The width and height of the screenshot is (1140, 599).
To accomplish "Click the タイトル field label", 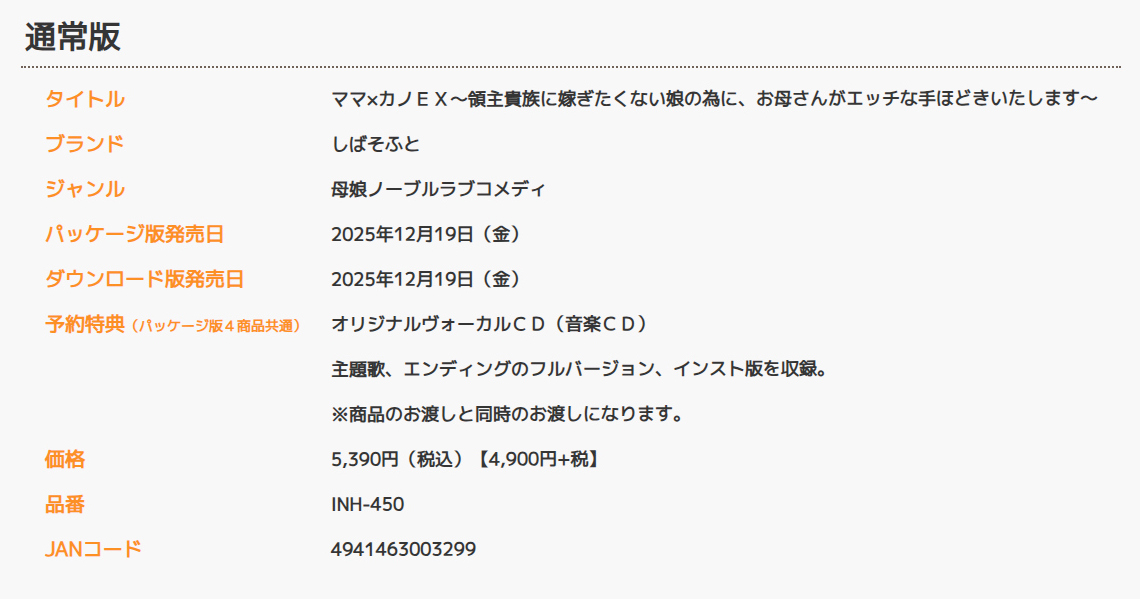I will (85, 99).
